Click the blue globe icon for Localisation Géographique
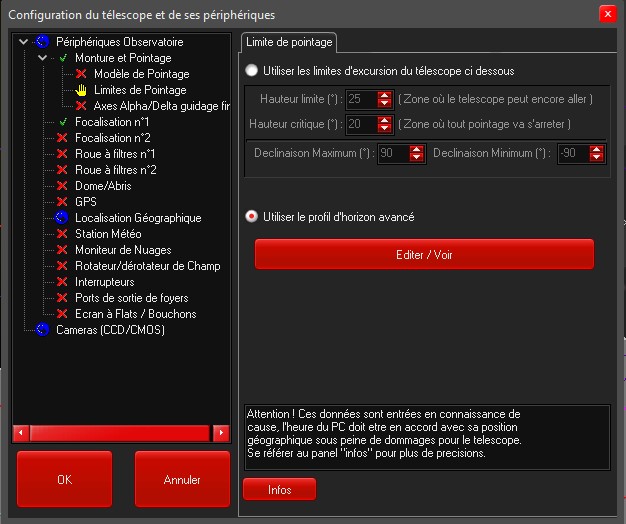The width and height of the screenshot is (626, 524). click(x=62, y=218)
